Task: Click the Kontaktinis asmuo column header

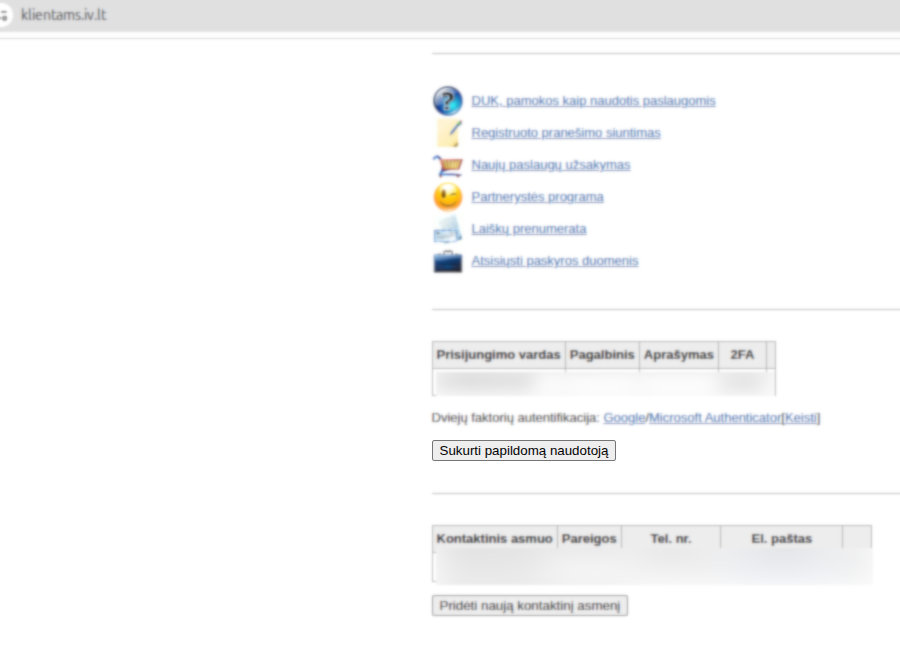Action: (x=494, y=539)
